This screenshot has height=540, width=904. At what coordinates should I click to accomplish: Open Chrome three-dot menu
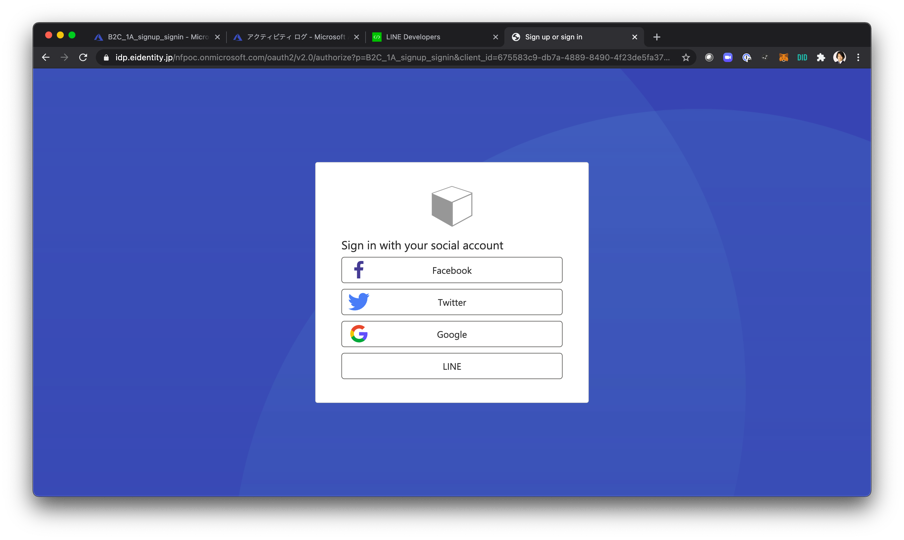(x=858, y=57)
